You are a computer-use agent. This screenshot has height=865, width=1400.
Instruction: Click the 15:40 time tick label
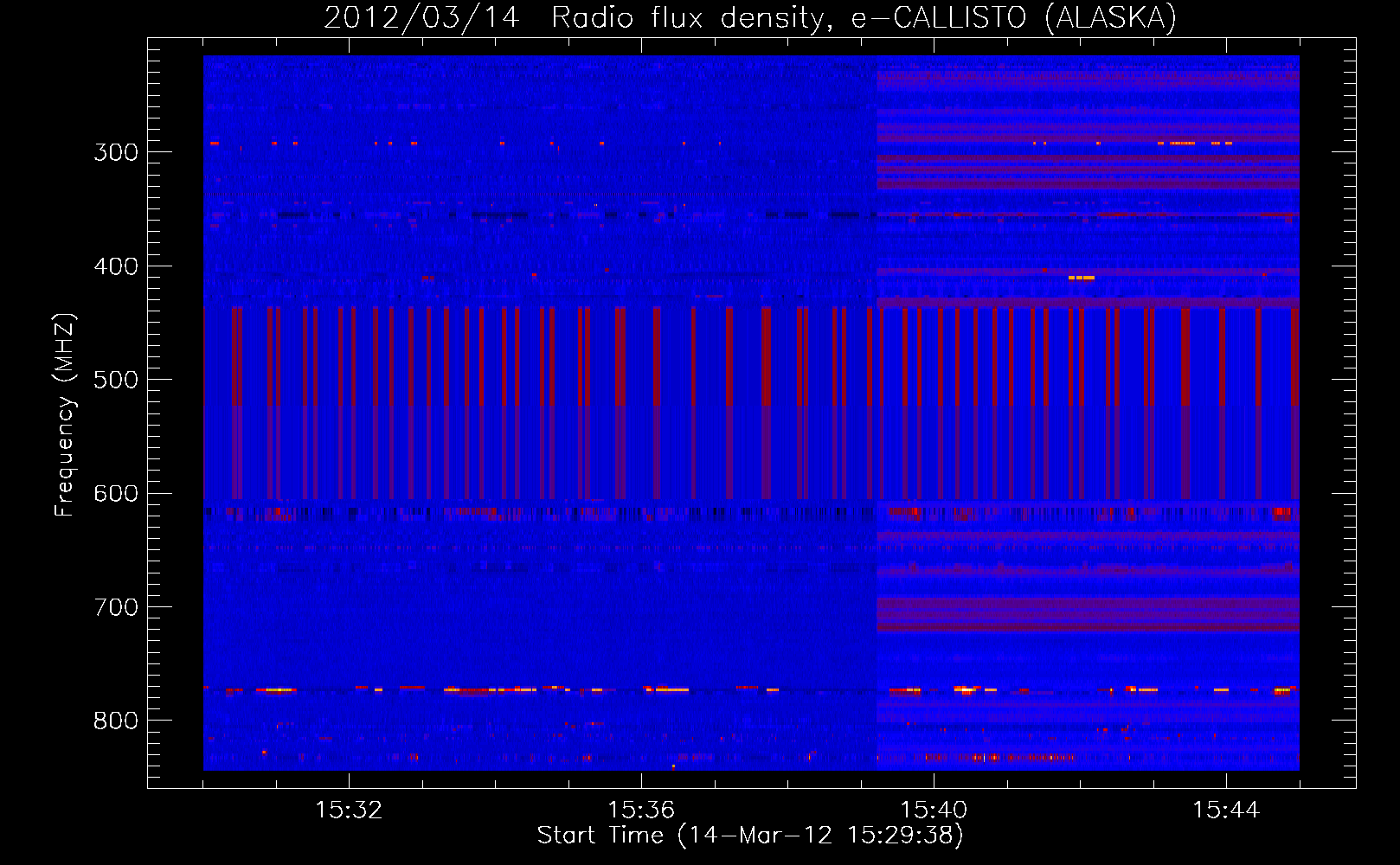point(934,811)
